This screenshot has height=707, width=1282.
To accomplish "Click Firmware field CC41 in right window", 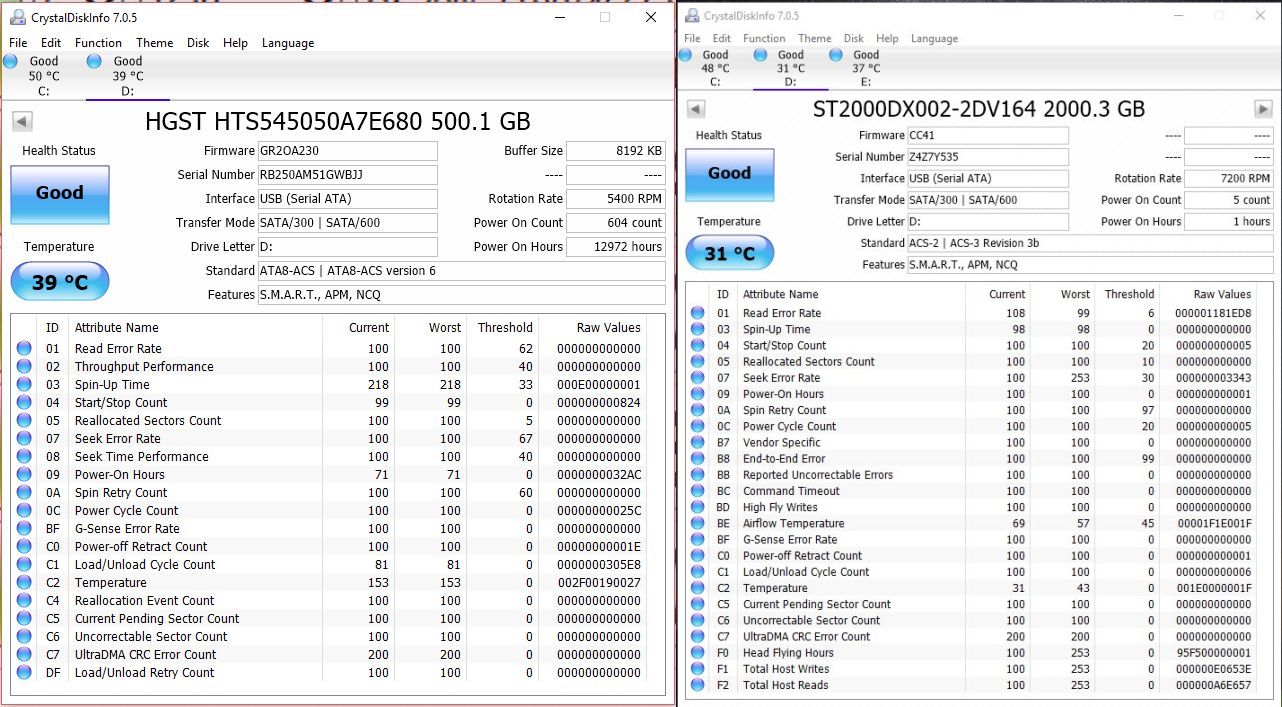I will (x=988, y=135).
